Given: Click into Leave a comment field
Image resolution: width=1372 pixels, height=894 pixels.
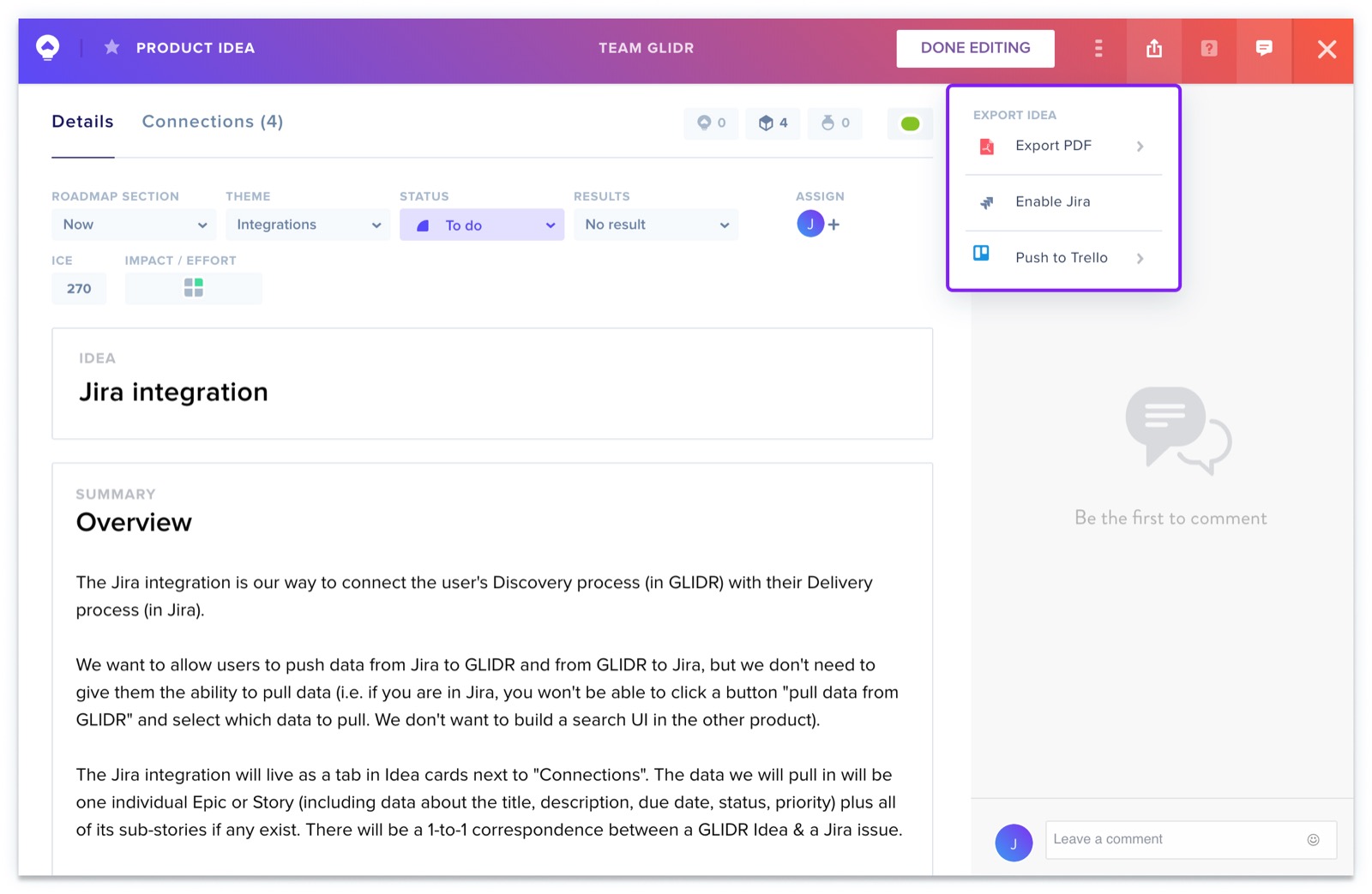Looking at the screenshot, I should click(x=1190, y=840).
